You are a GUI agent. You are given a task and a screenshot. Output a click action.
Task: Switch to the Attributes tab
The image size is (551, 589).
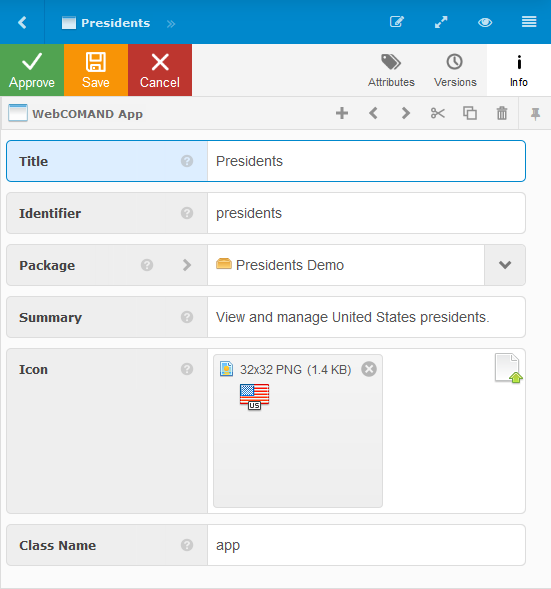pyautogui.click(x=391, y=70)
